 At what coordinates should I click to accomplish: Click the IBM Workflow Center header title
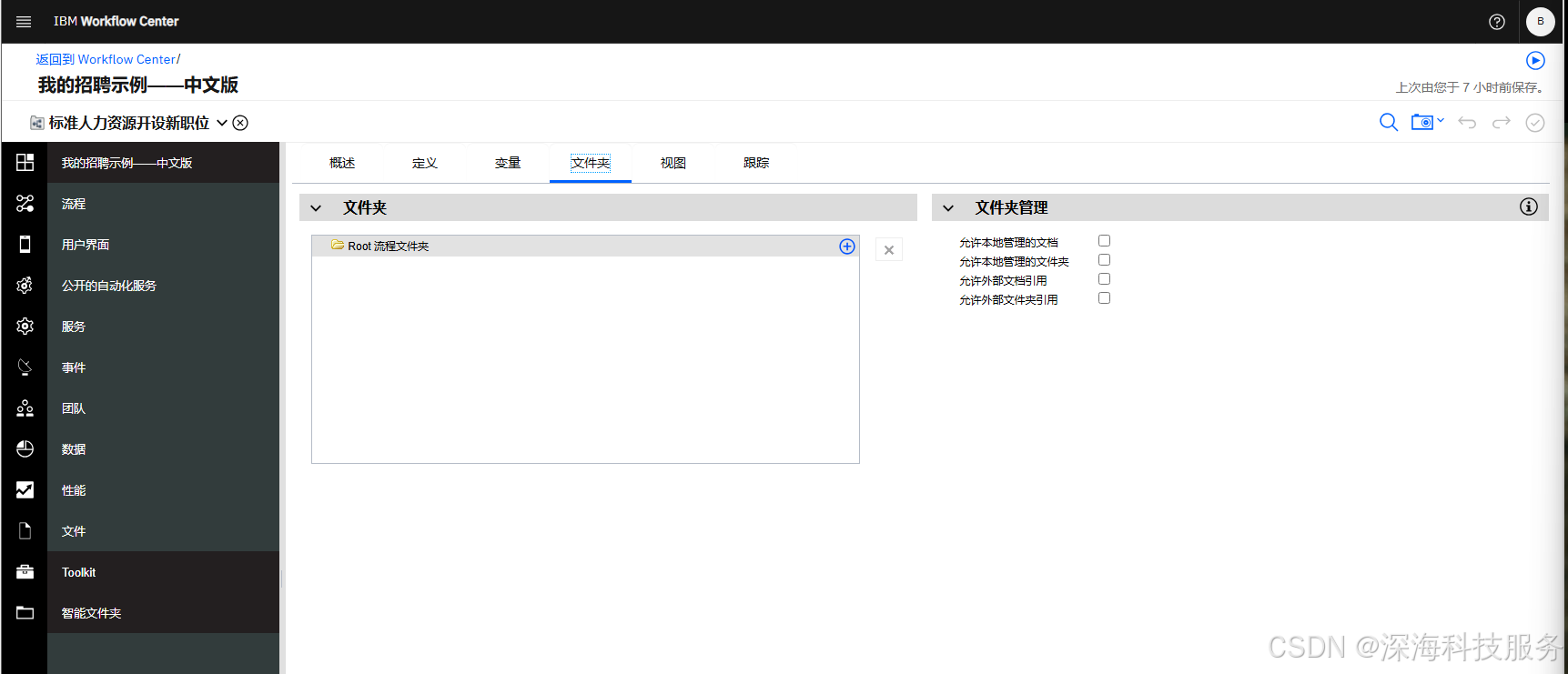pos(116,21)
